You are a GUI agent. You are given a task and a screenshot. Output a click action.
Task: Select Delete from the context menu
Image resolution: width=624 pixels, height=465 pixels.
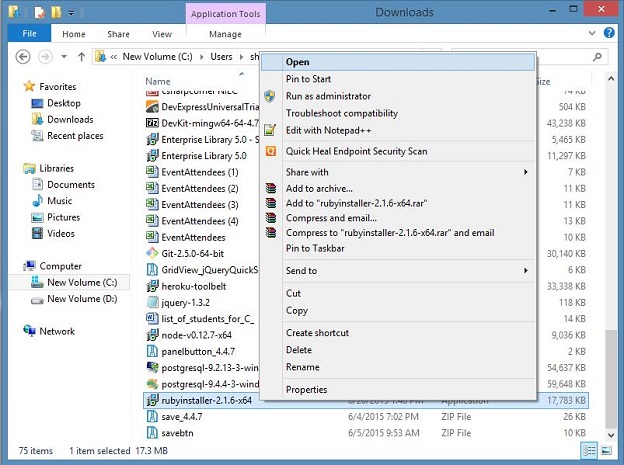(x=298, y=350)
